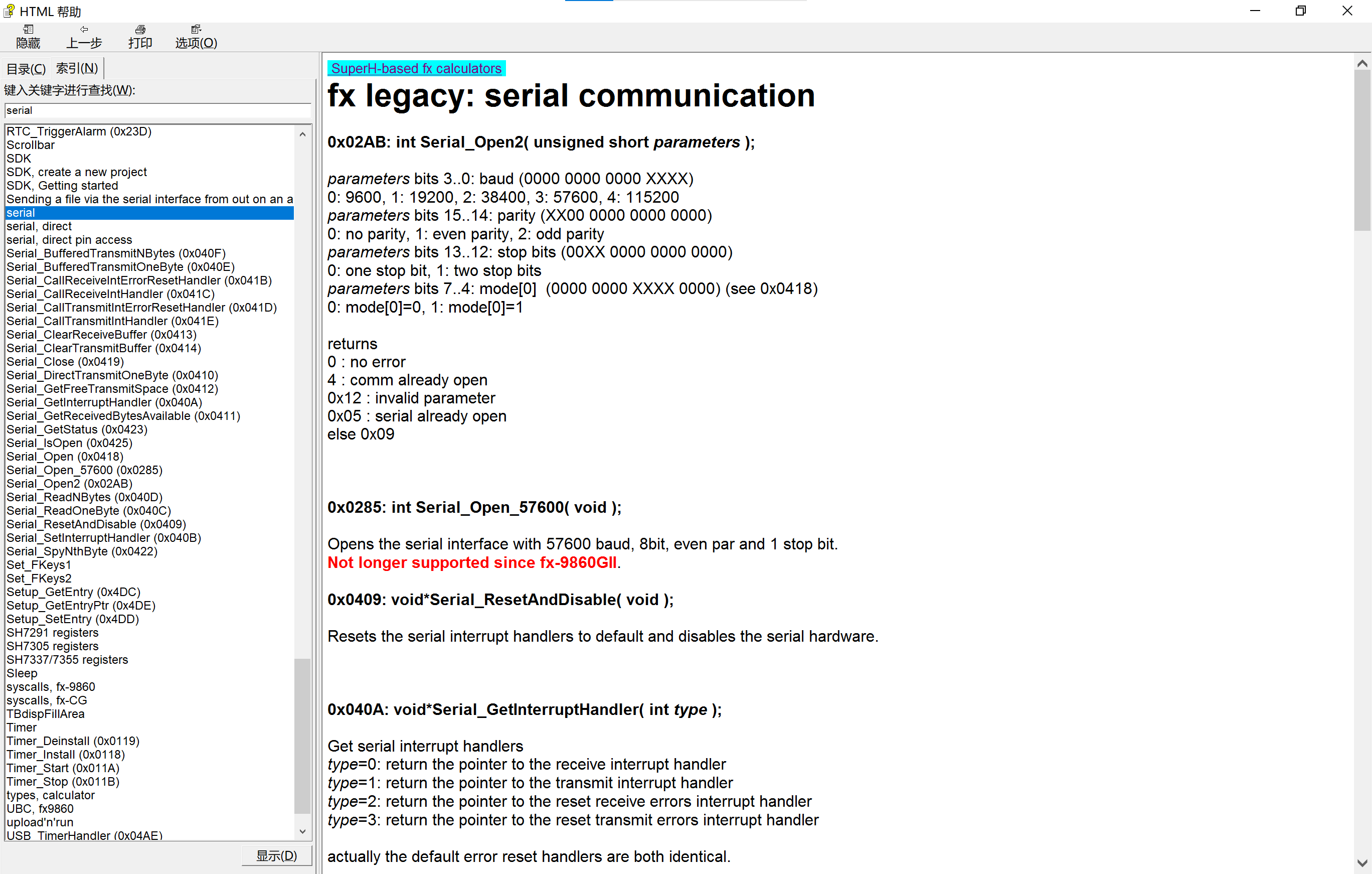Screen dimensions: 1372x874
Task: Click the Back (上一步) toolbar icon
Action: pos(84,37)
